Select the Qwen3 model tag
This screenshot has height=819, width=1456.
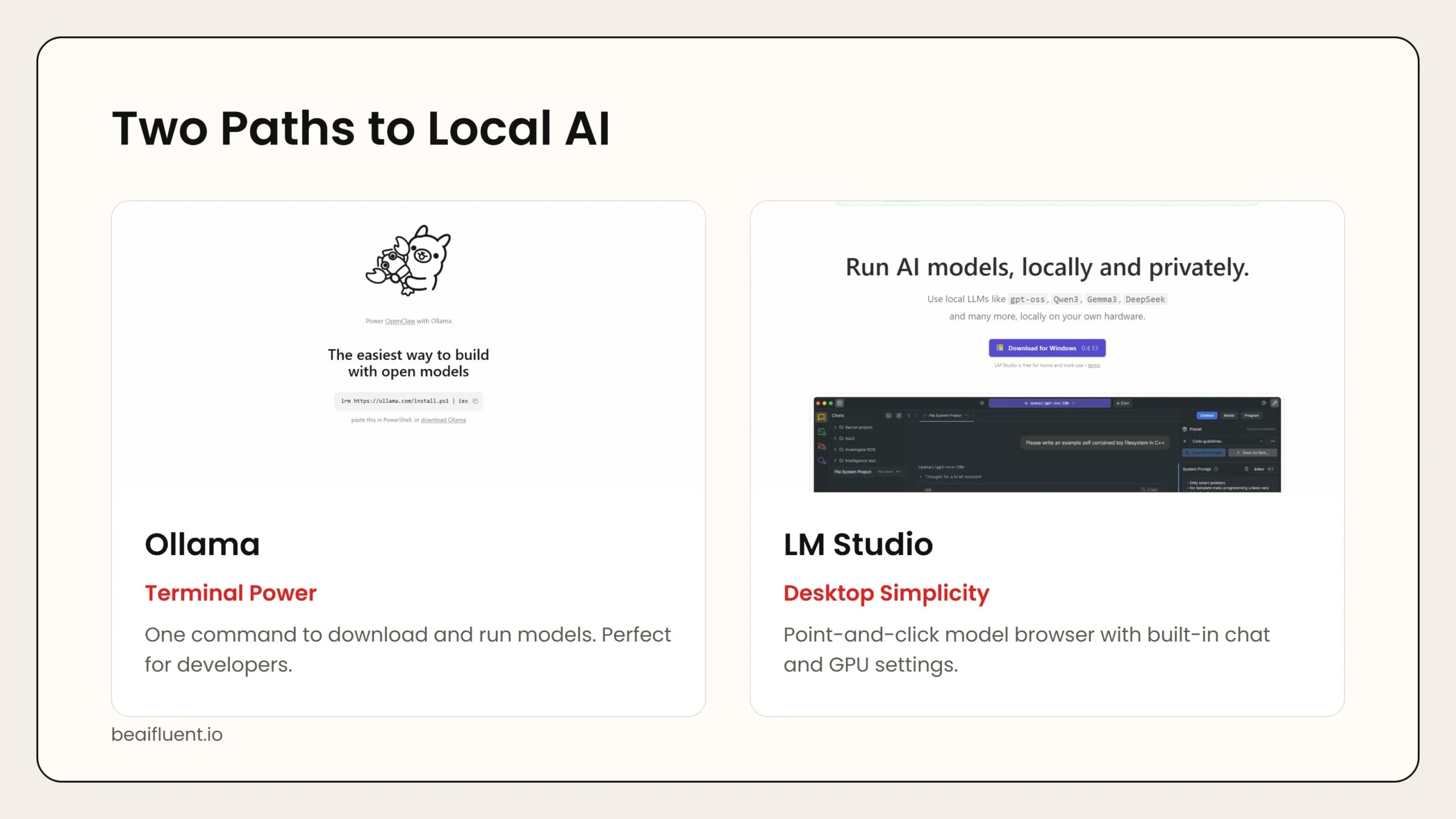[x=1066, y=299]
